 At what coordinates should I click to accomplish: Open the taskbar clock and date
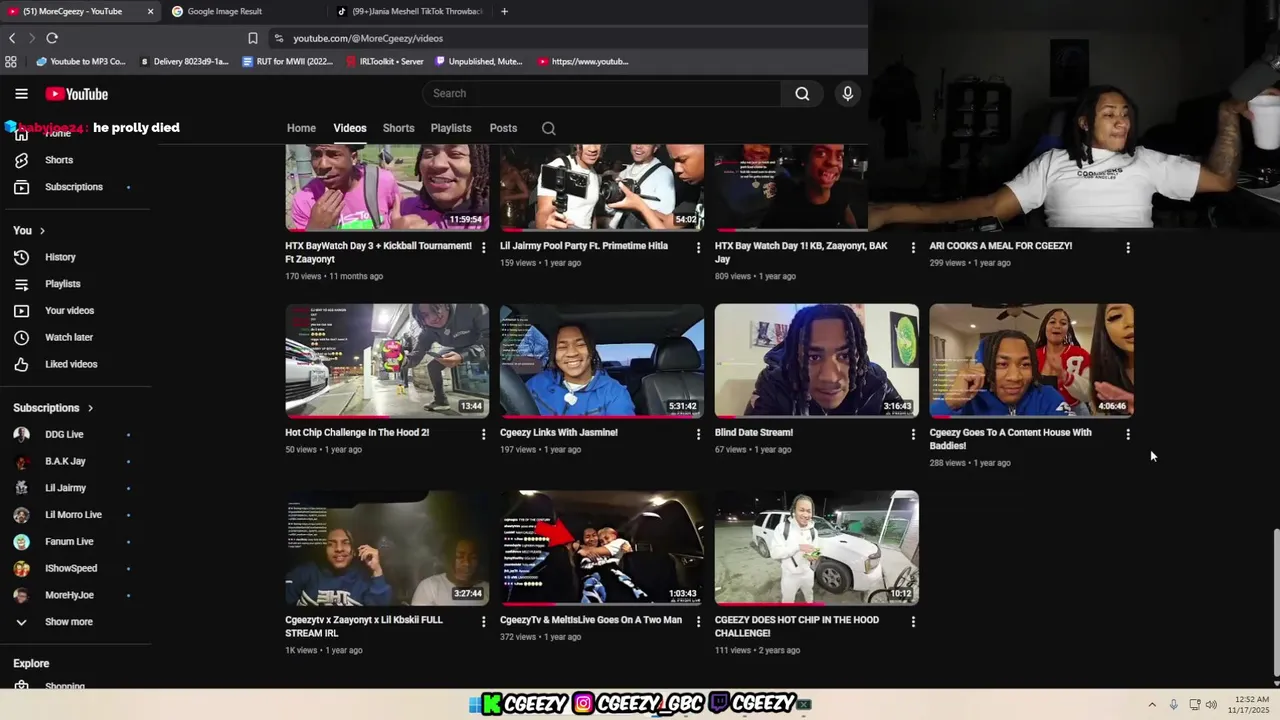point(1250,704)
